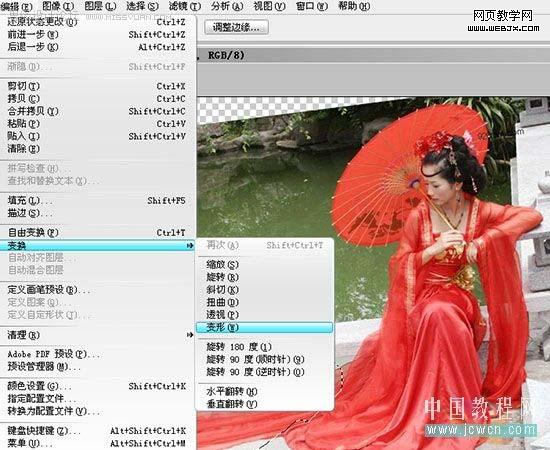550x450 pixels.
Task: Choose 旋转 180 度(1)
Action: click(x=264, y=347)
